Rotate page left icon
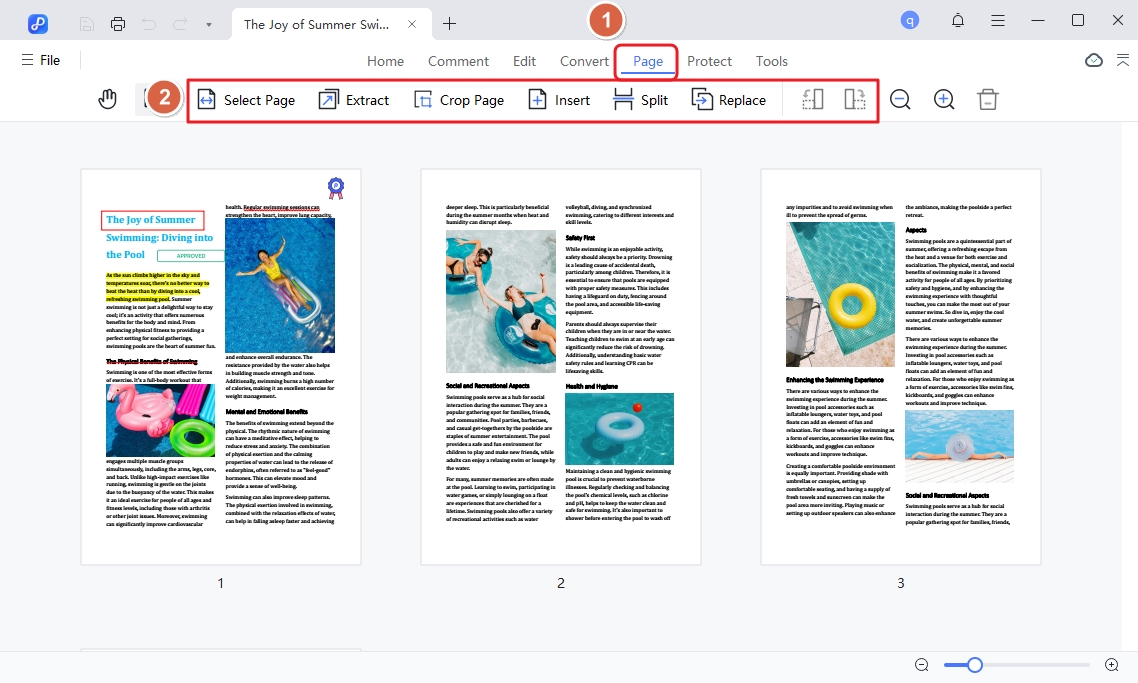 tap(812, 100)
